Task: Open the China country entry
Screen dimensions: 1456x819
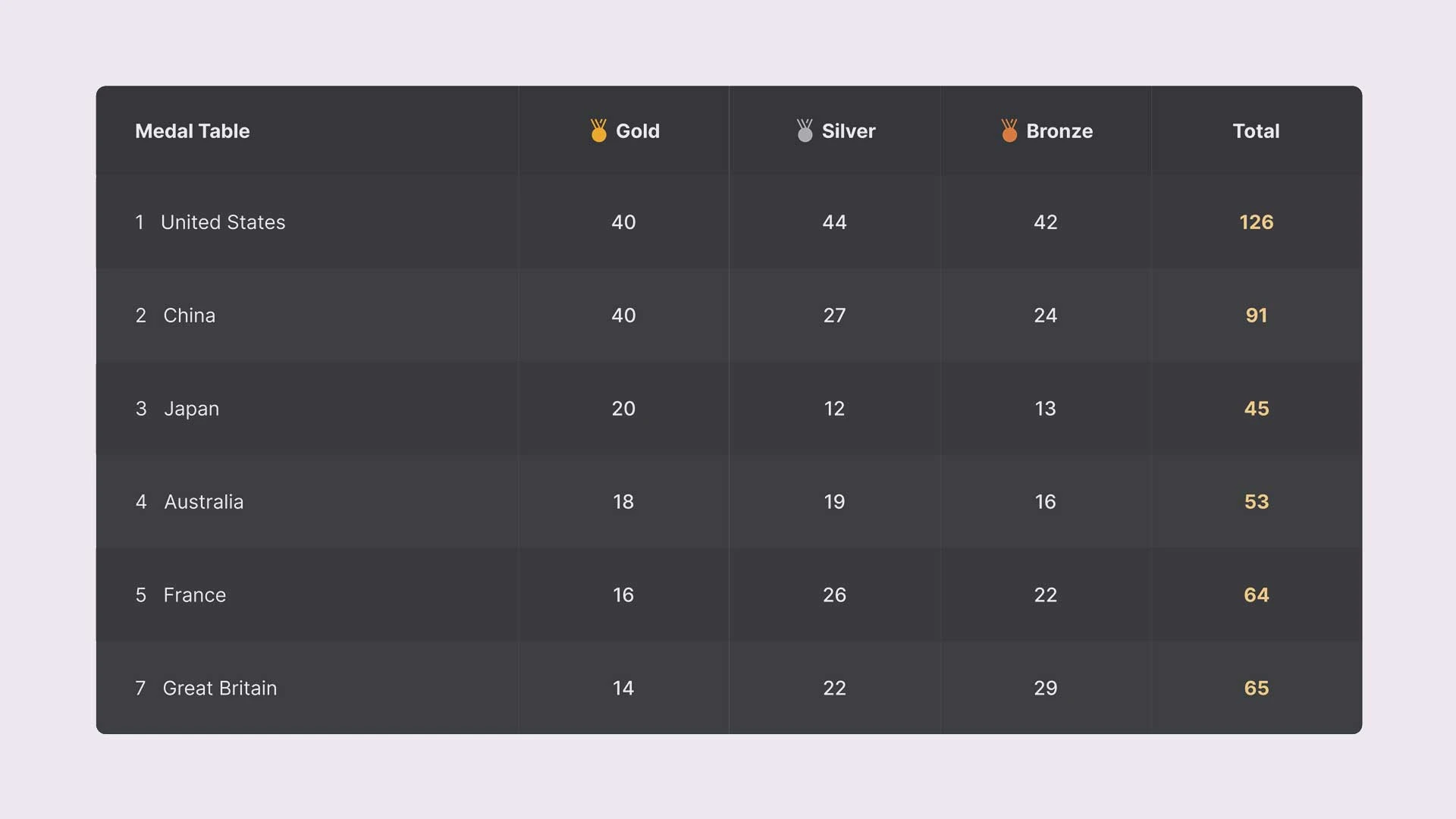Action: pyautogui.click(x=189, y=315)
